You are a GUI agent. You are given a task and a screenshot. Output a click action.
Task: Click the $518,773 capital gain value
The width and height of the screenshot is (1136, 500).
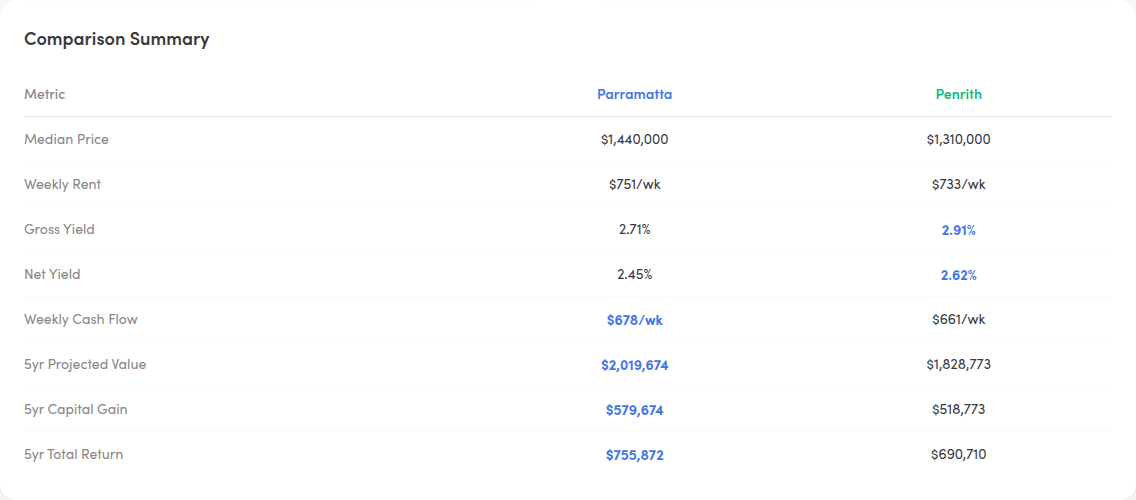958,409
